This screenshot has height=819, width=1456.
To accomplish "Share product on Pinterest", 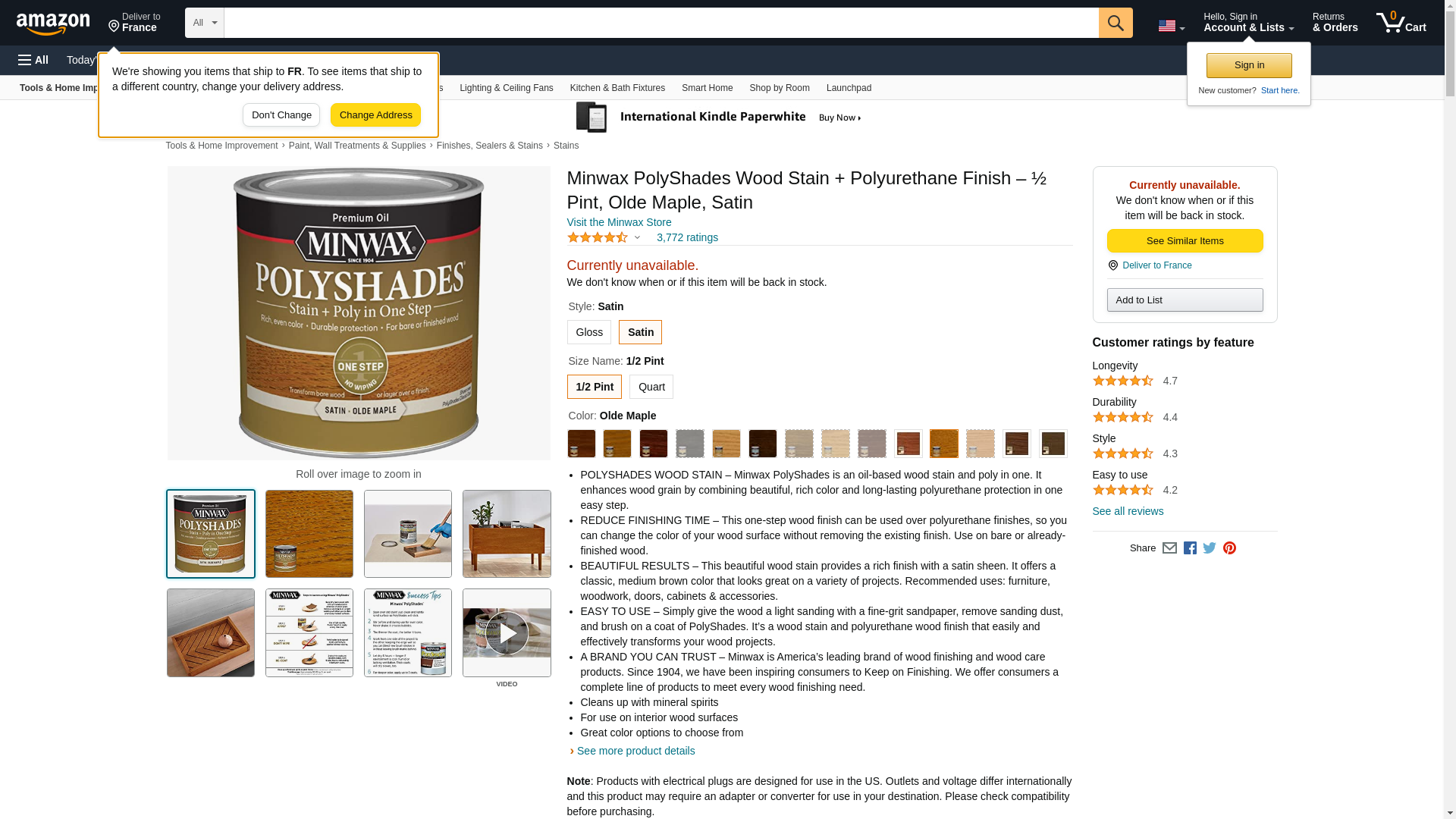I will tap(1228, 548).
